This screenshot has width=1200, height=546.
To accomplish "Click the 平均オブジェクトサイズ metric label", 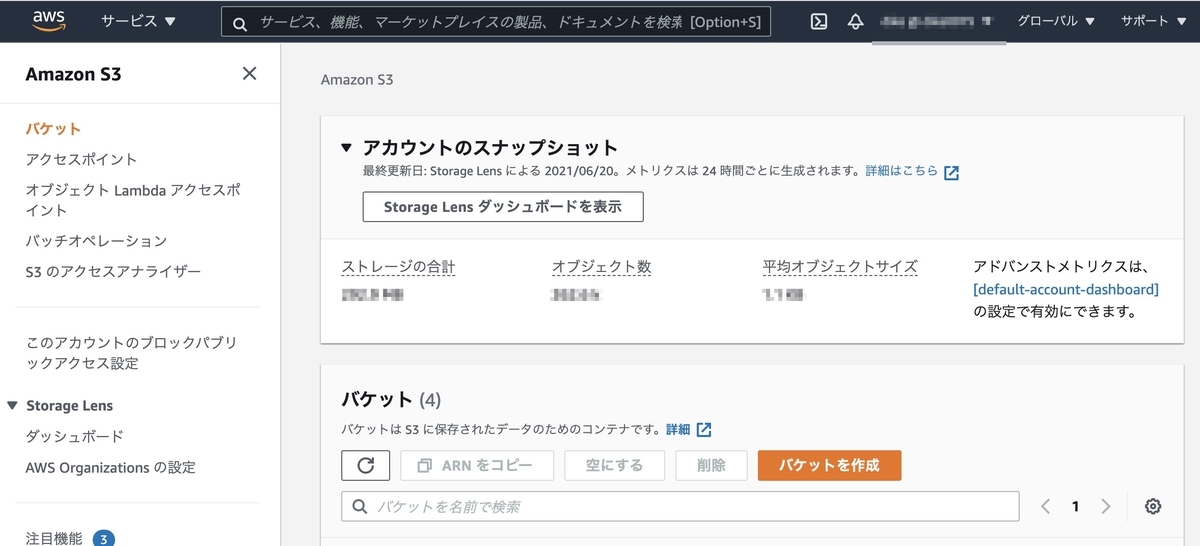I will [x=840, y=267].
